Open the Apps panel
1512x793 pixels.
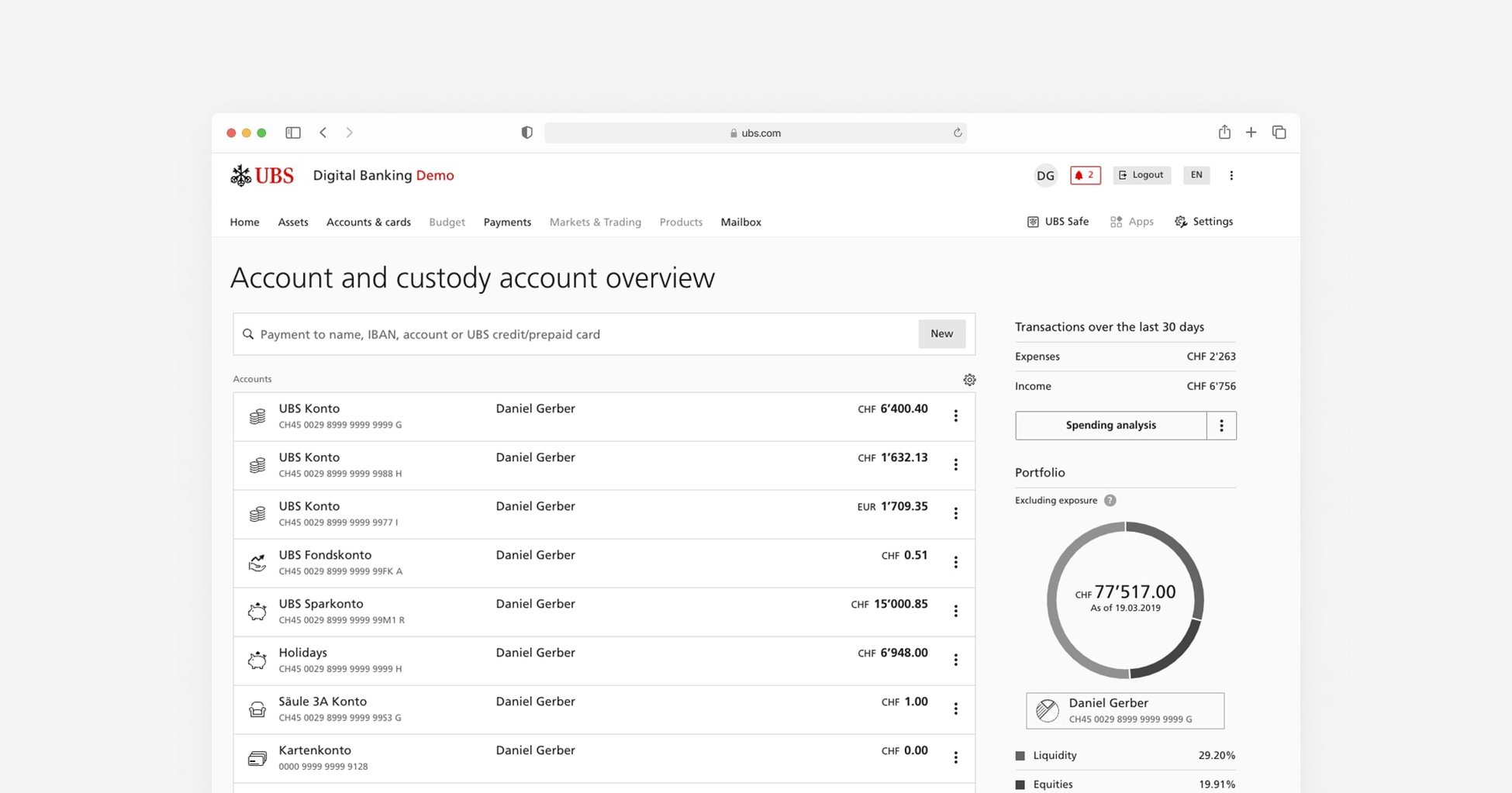pos(1131,222)
